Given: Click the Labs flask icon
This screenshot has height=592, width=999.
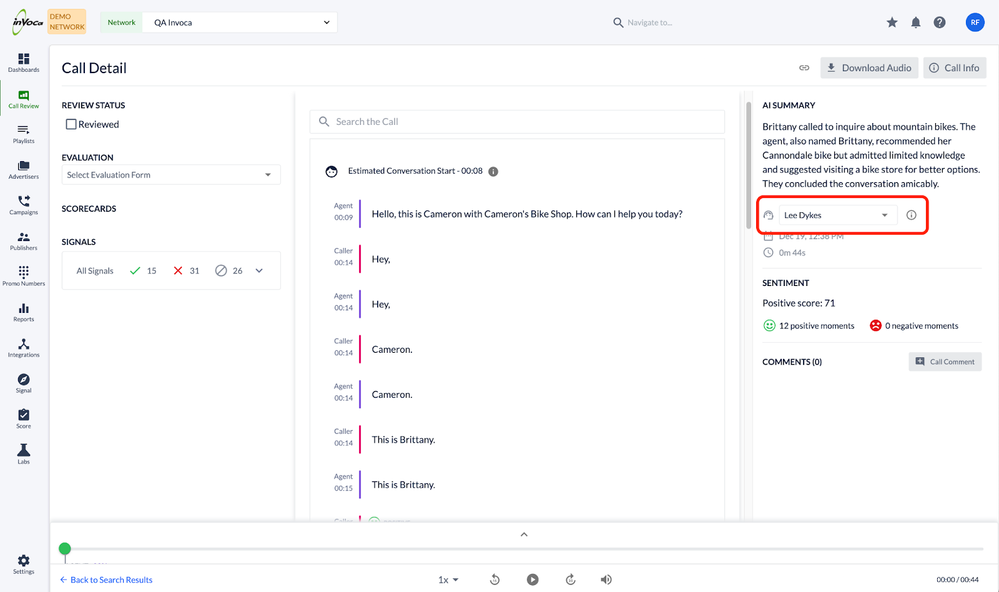Looking at the screenshot, I should [x=24, y=453].
